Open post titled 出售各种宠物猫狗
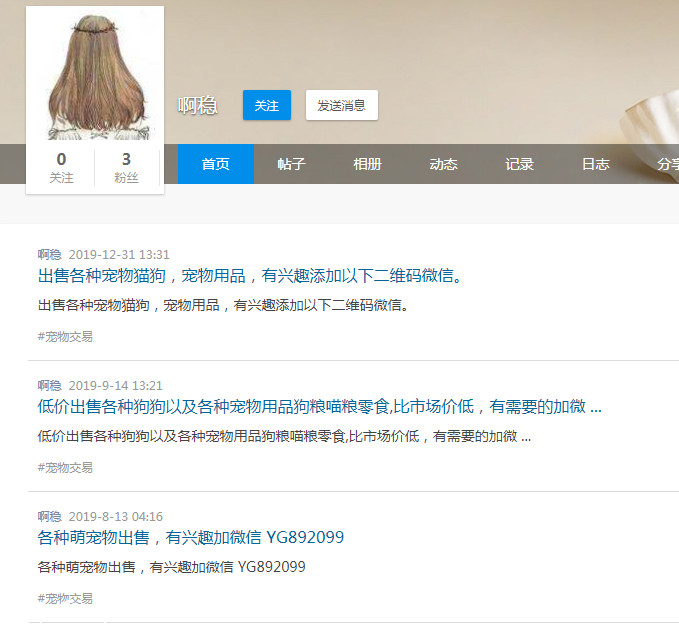 [x=249, y=276]
